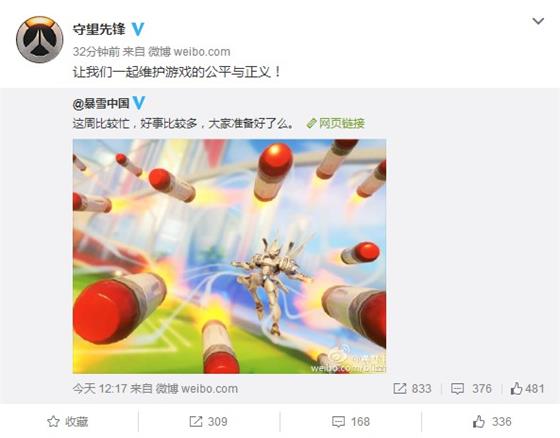Toggle the thumbs-up like showing 336
The image size is (560, 438).
[492, 422]
